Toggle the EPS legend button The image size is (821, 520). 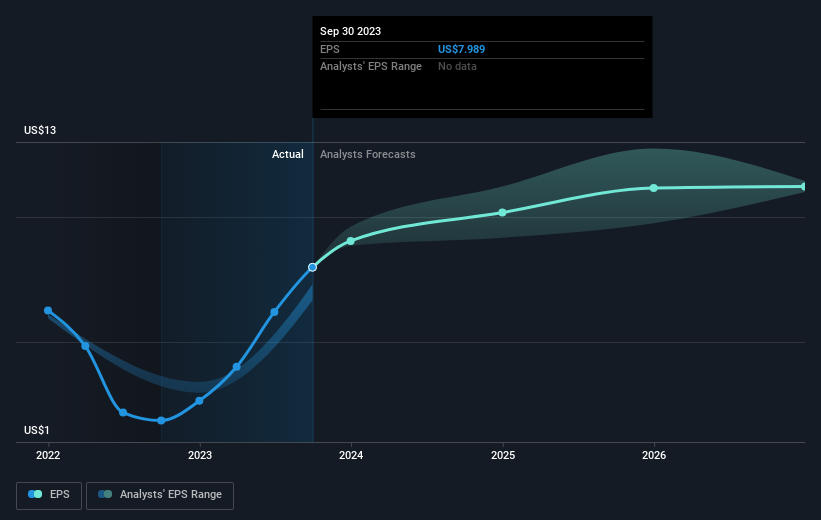(x=49, y=495)
